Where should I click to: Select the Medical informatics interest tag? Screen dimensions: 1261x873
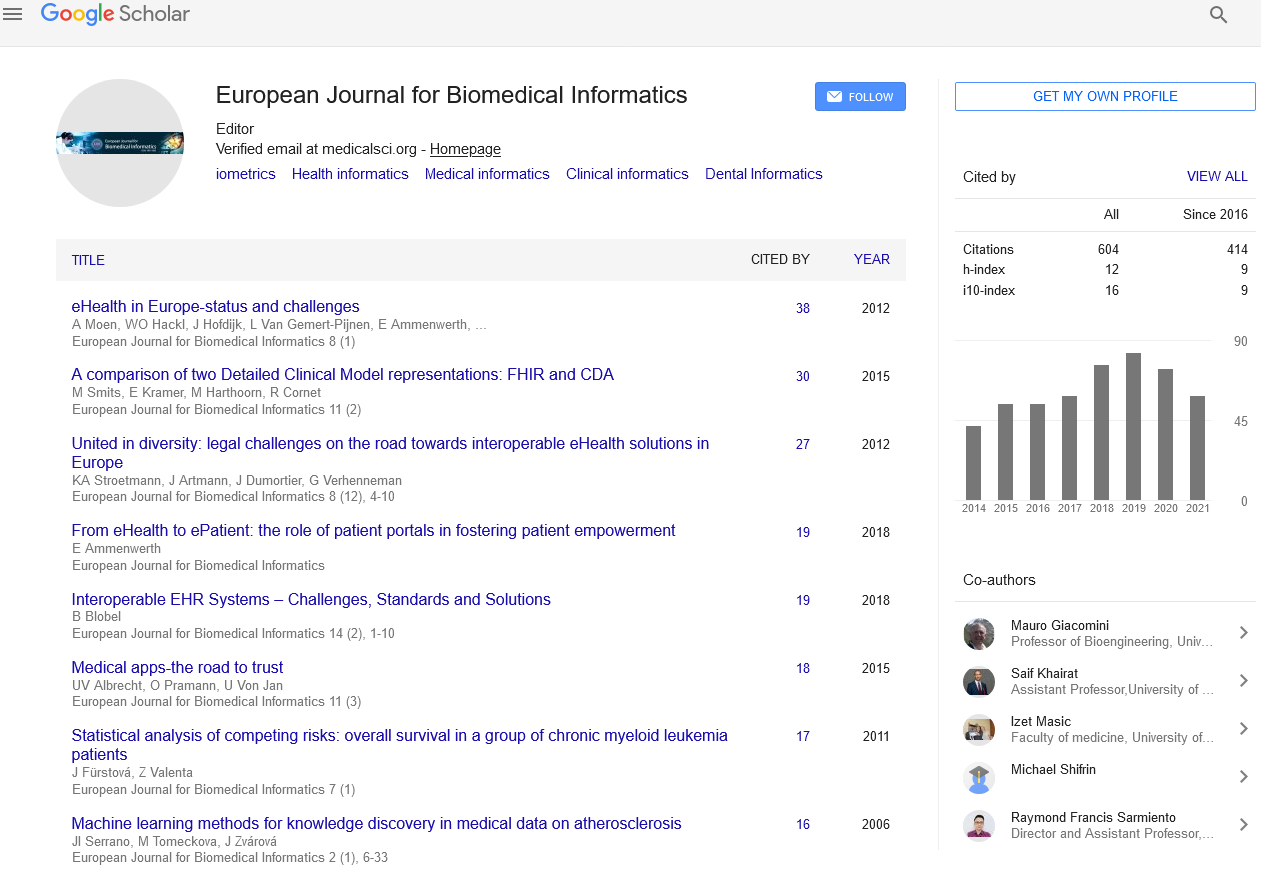coord(487,174)
